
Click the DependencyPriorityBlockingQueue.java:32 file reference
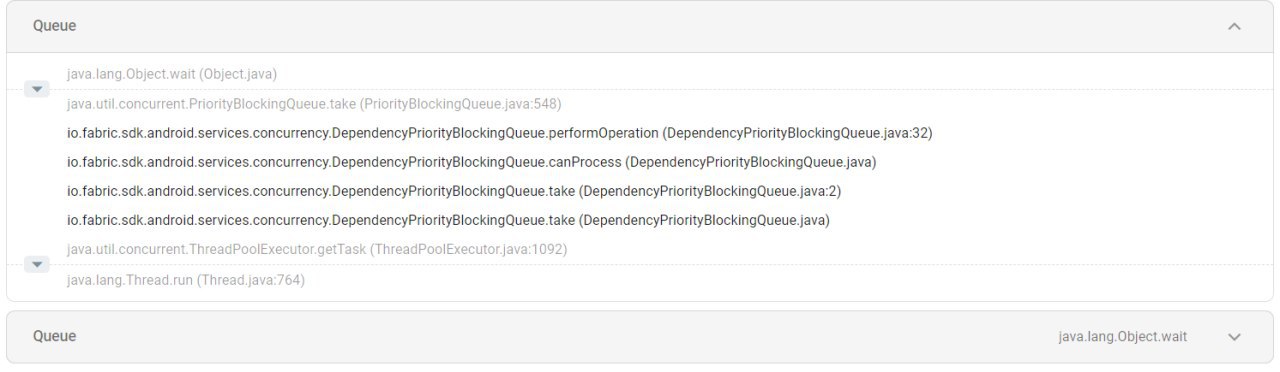coord(798,133)
